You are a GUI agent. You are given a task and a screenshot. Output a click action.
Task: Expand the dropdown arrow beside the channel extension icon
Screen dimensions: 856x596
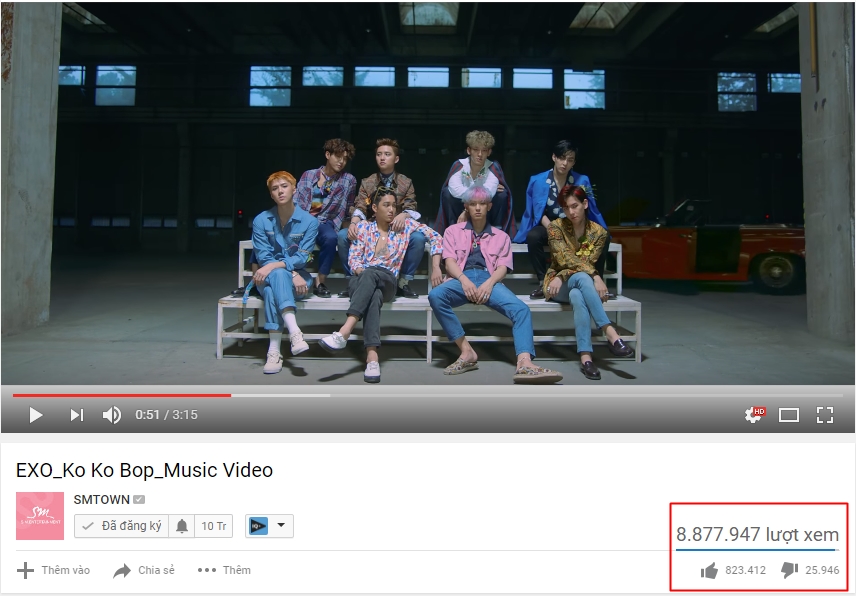pyautogui.click(x=281, y=526)
